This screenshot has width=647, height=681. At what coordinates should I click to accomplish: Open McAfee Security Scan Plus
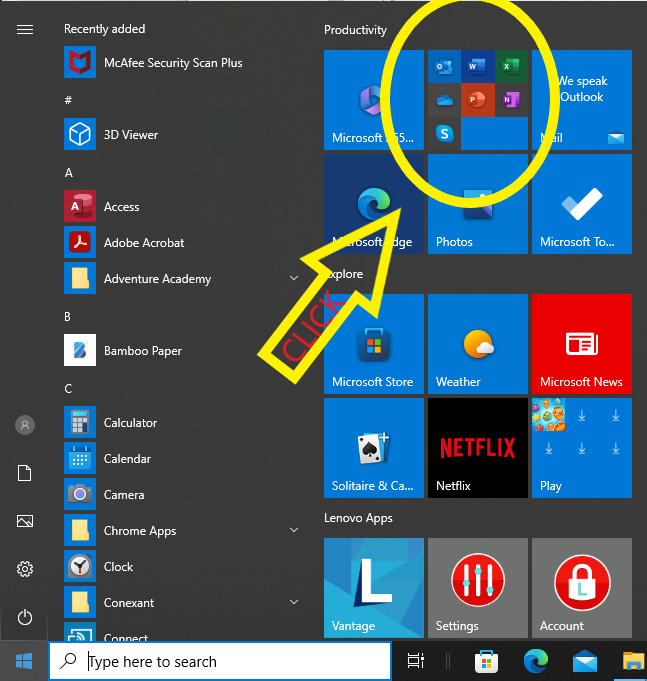click(x=153, y=63)
